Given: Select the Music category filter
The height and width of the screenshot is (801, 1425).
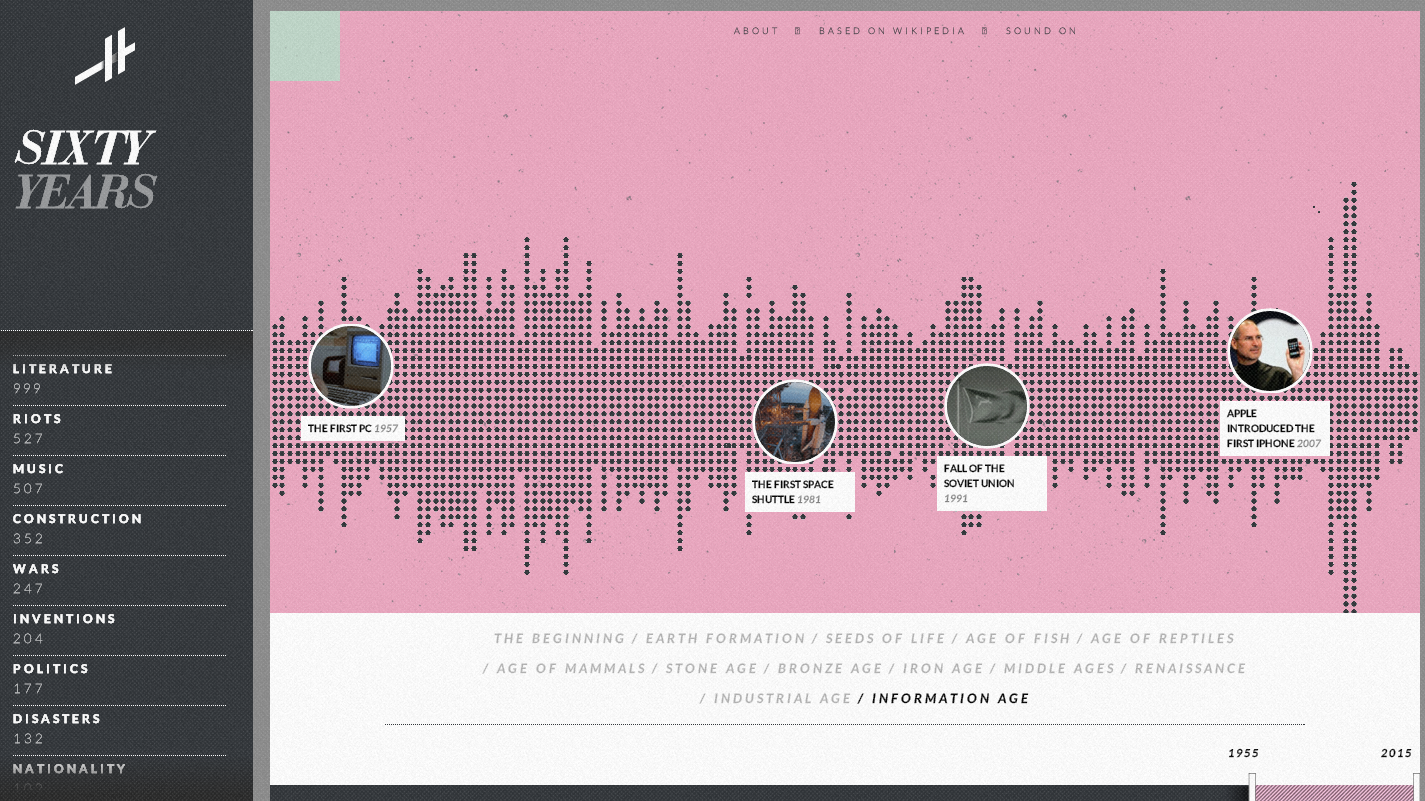Looking at the screenshot, I should [39, 469].
